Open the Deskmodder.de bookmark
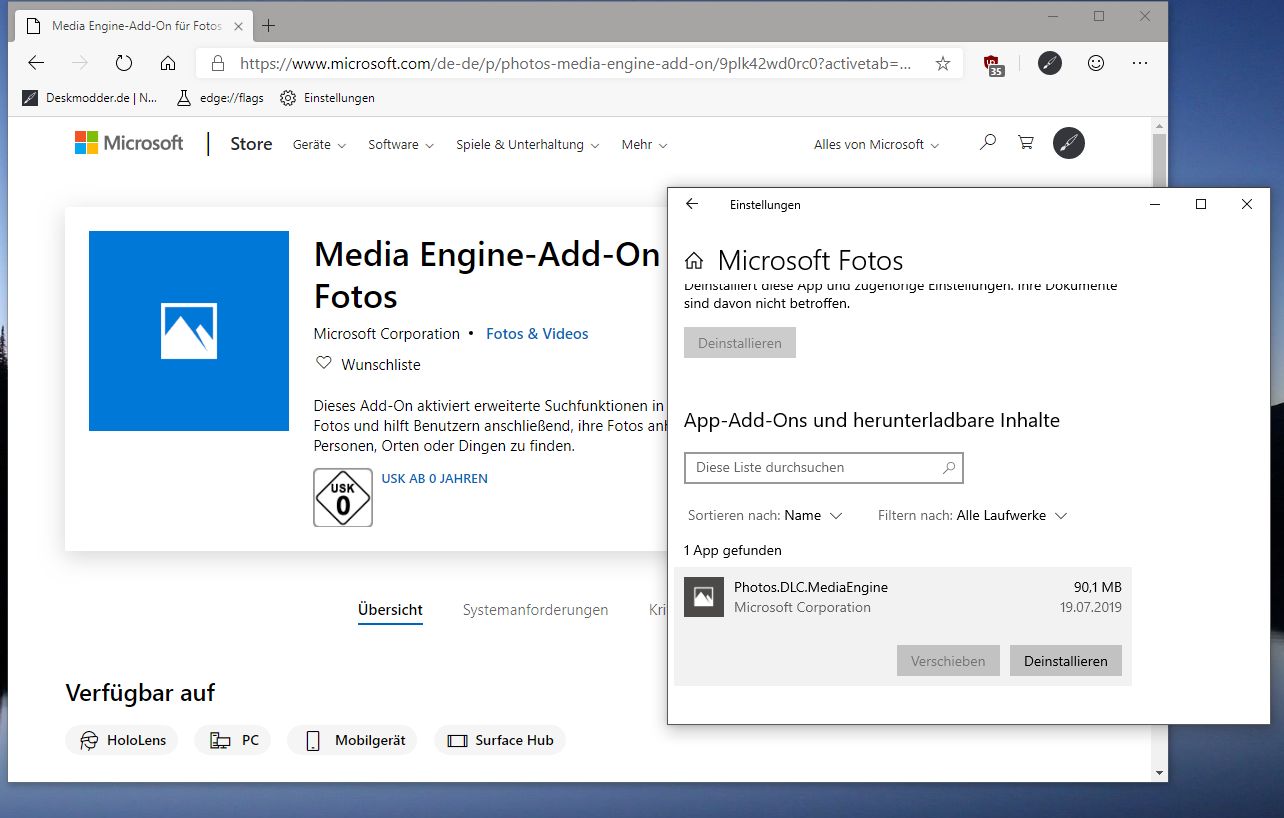Screen dimensions: 1284x818 [x=89, y=98]
